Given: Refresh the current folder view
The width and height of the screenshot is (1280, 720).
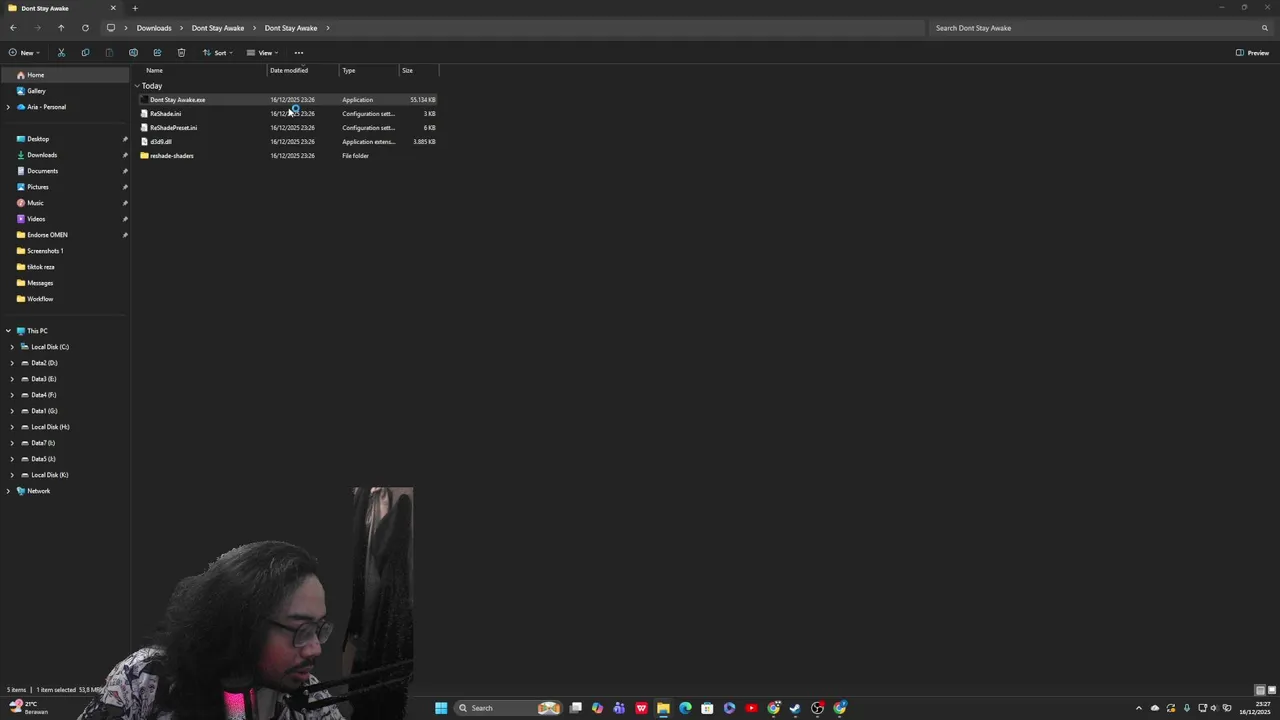Looking at the screenshot, I should 85,28.
